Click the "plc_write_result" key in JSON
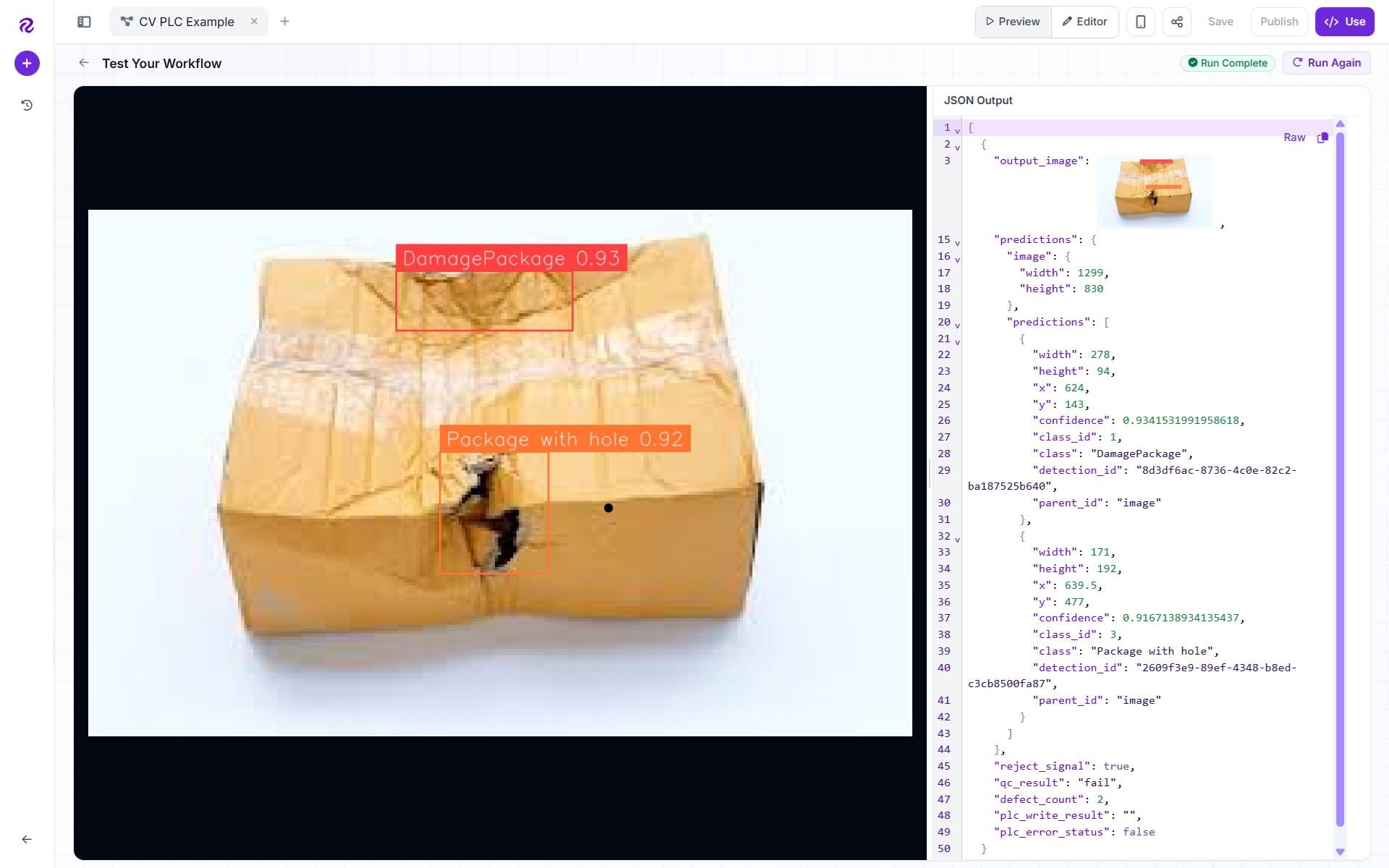 point(1052,815)
